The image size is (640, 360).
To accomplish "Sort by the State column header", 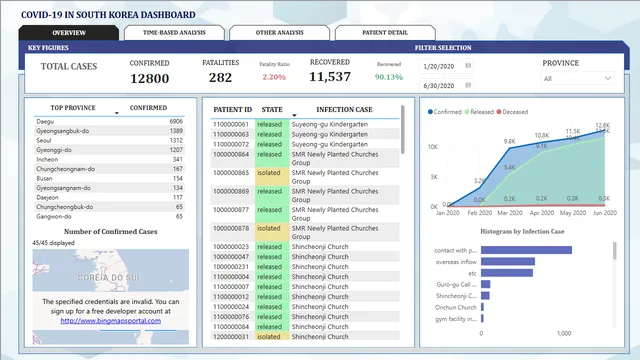I will coord(272,109).
